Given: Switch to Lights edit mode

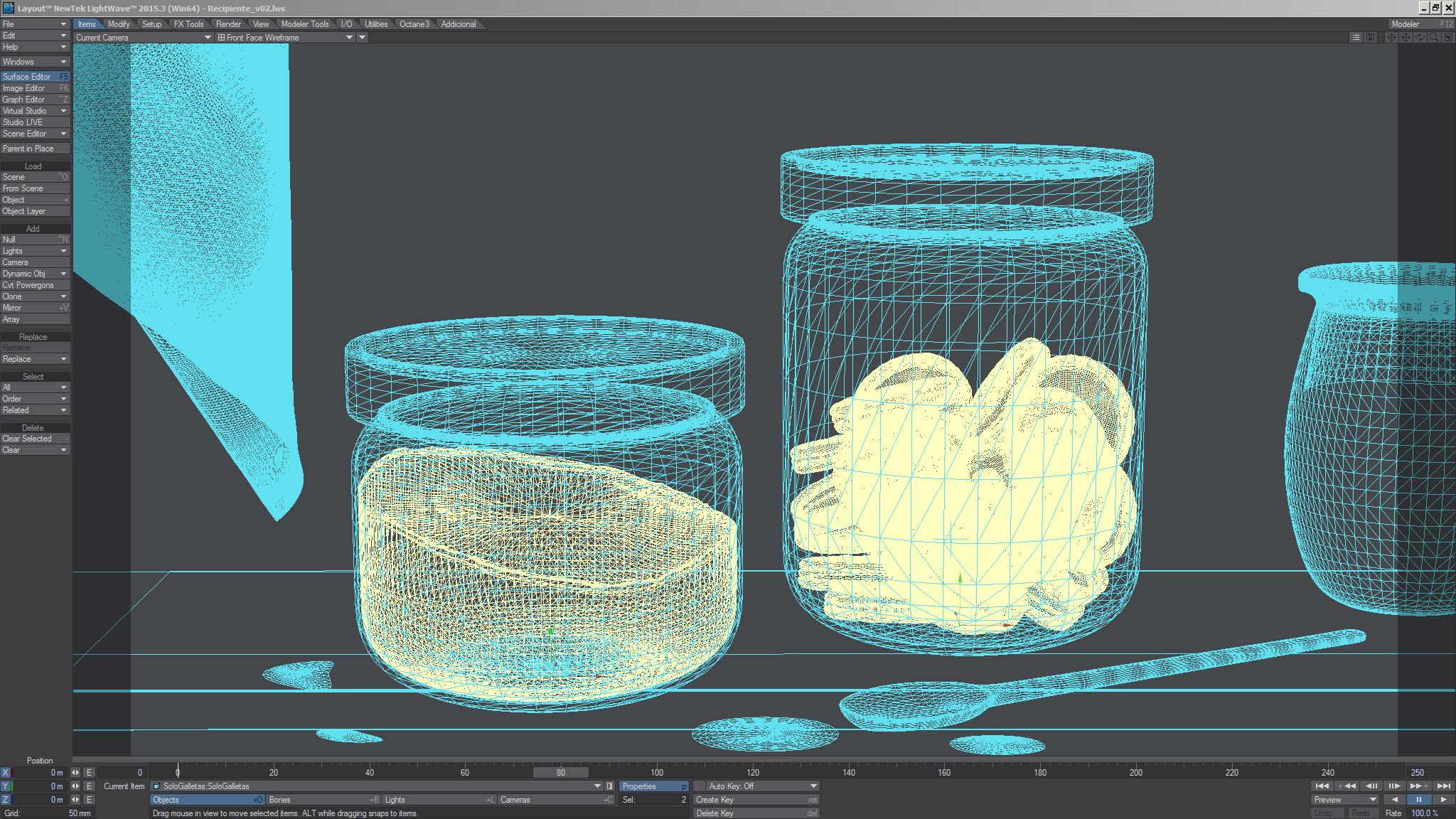Looking at the screenshot, I should pyautogui.click(x=439, y=800).
